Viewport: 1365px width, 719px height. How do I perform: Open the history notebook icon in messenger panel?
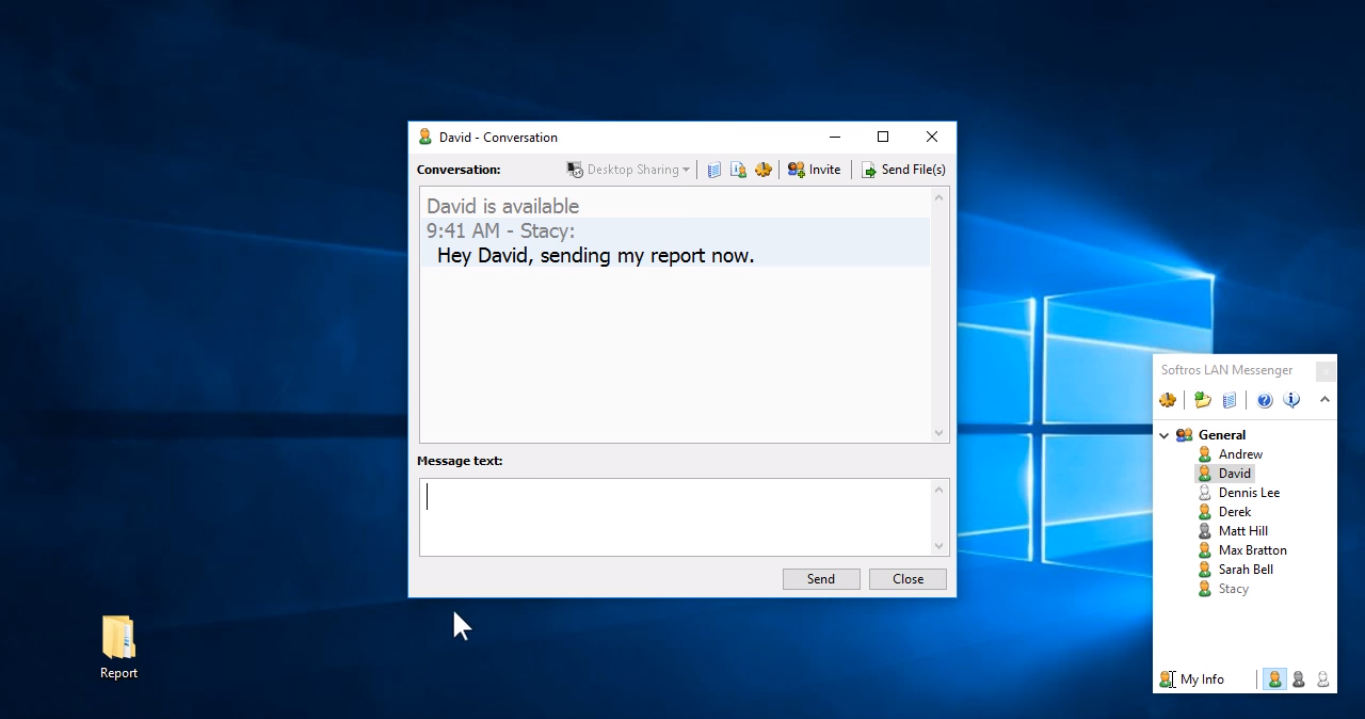point(1229,400)
